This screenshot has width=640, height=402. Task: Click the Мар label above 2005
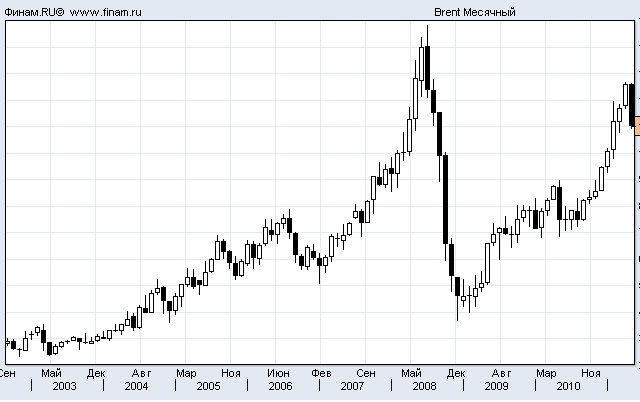[185, 373]
